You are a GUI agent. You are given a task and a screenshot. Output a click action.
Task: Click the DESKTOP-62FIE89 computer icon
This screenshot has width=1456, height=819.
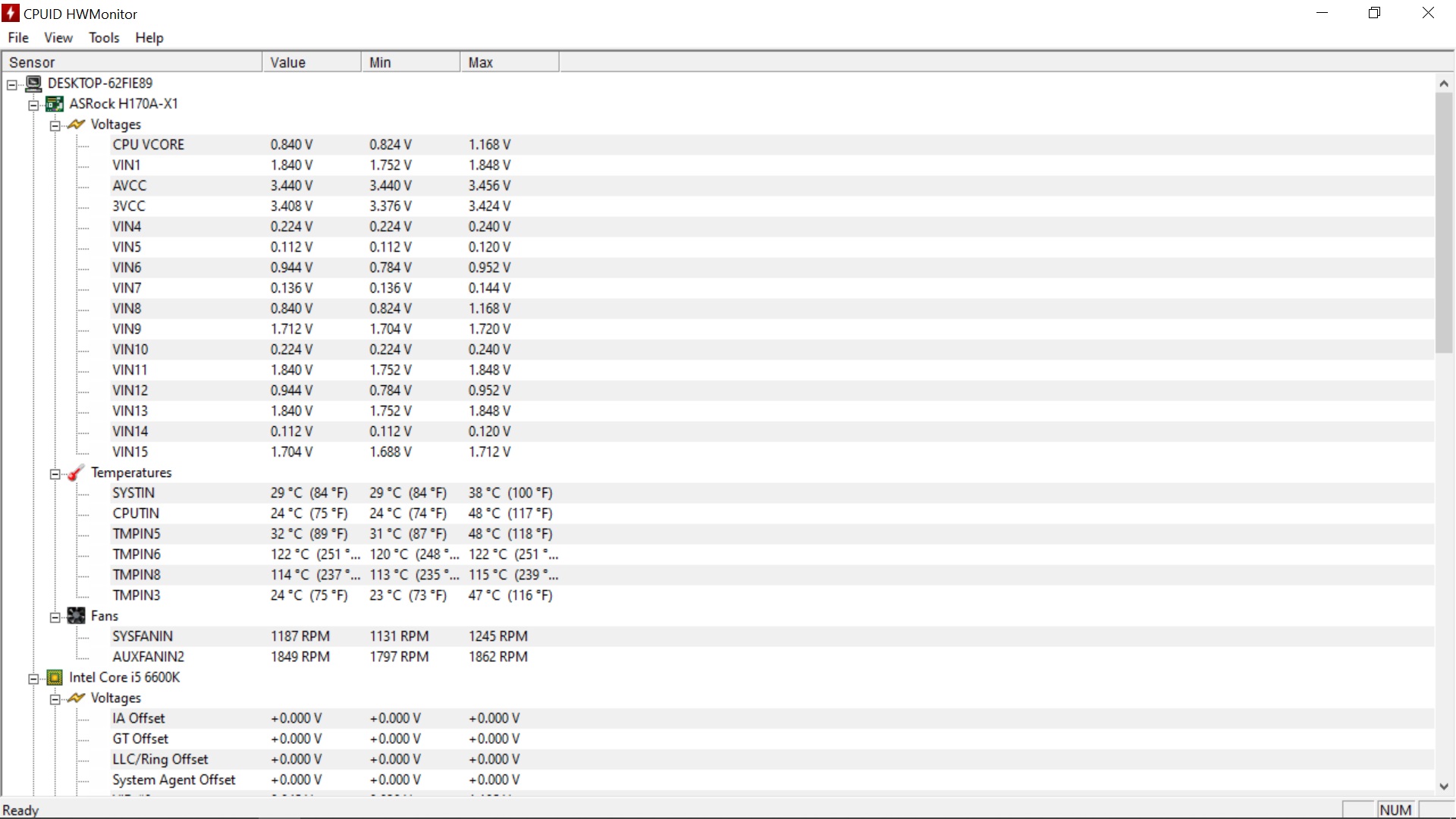pos(34,83)
